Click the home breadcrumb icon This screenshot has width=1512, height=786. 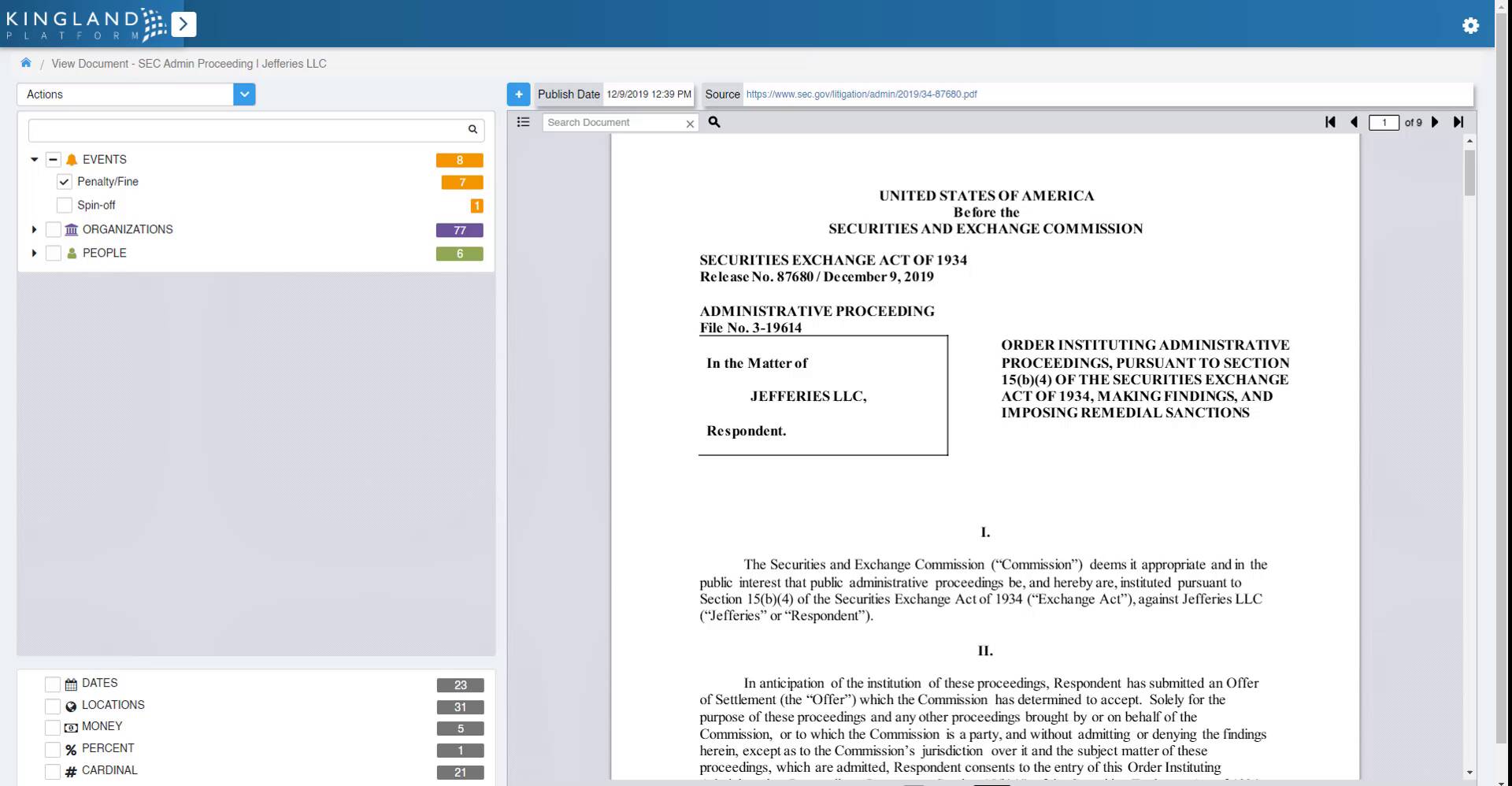(26, 62)
